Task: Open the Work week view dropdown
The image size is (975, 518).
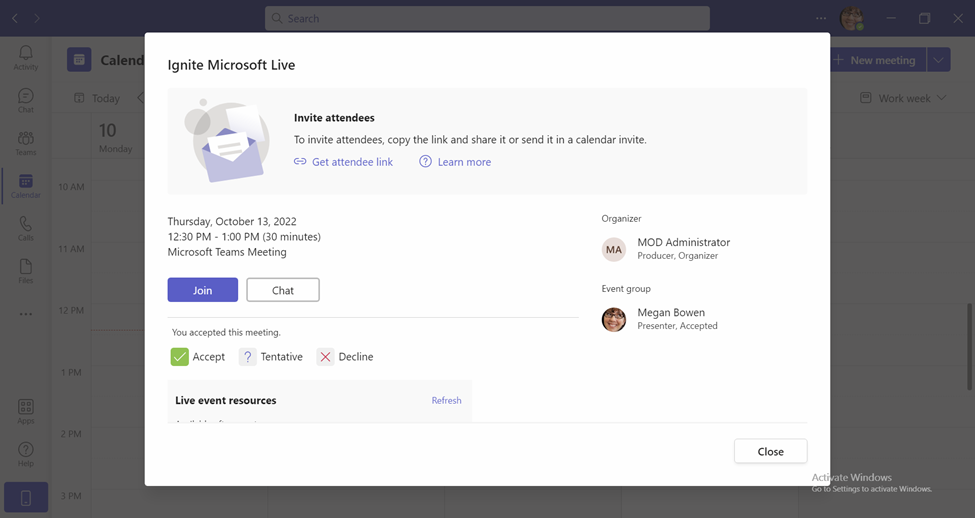Action: 903,98
